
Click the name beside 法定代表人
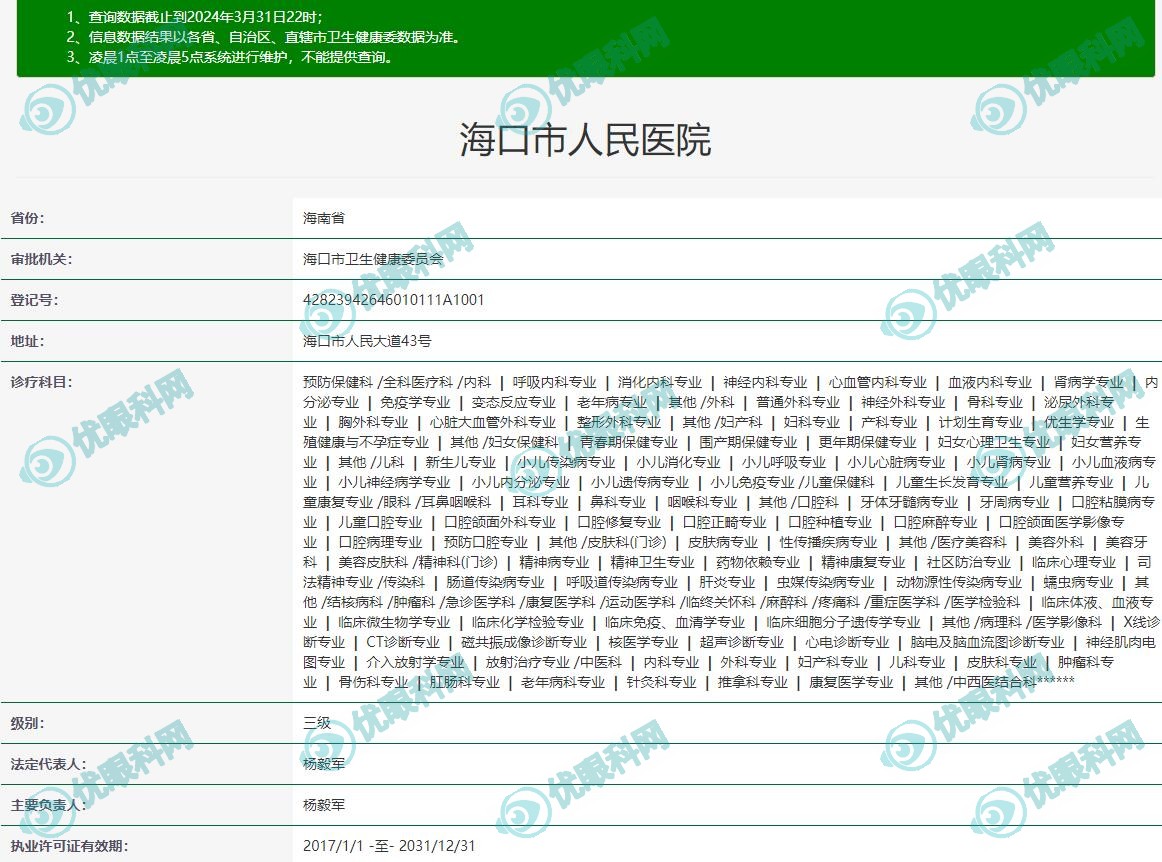[324, 764]
